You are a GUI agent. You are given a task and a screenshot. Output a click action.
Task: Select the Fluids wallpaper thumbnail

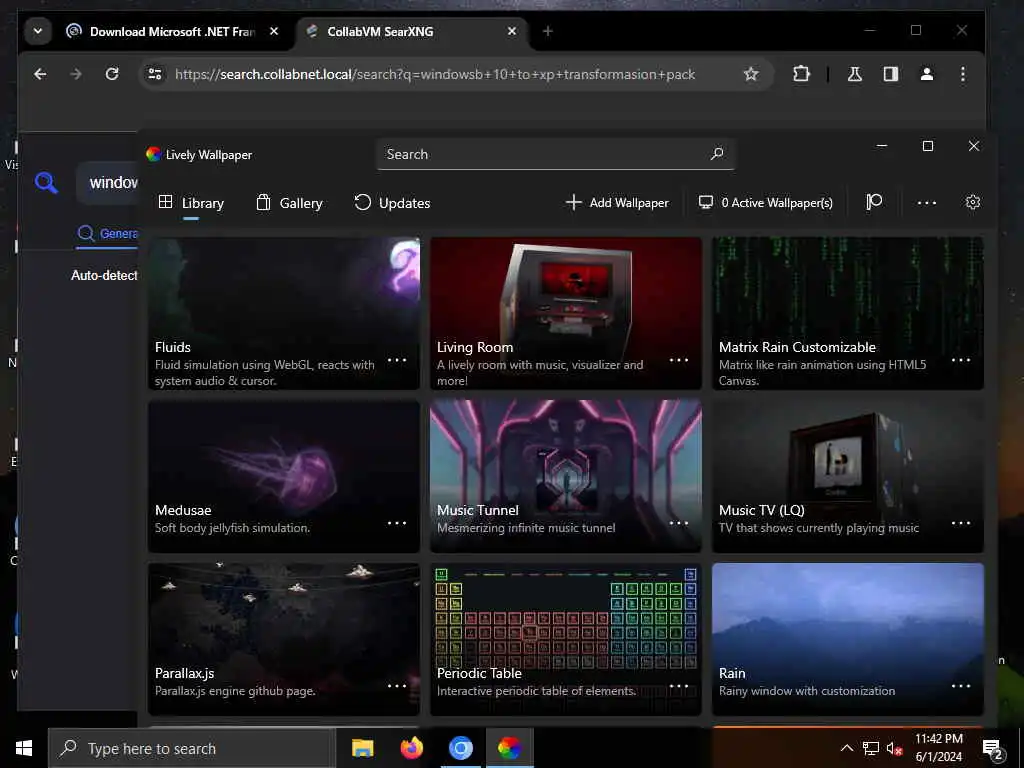(283, 313)
